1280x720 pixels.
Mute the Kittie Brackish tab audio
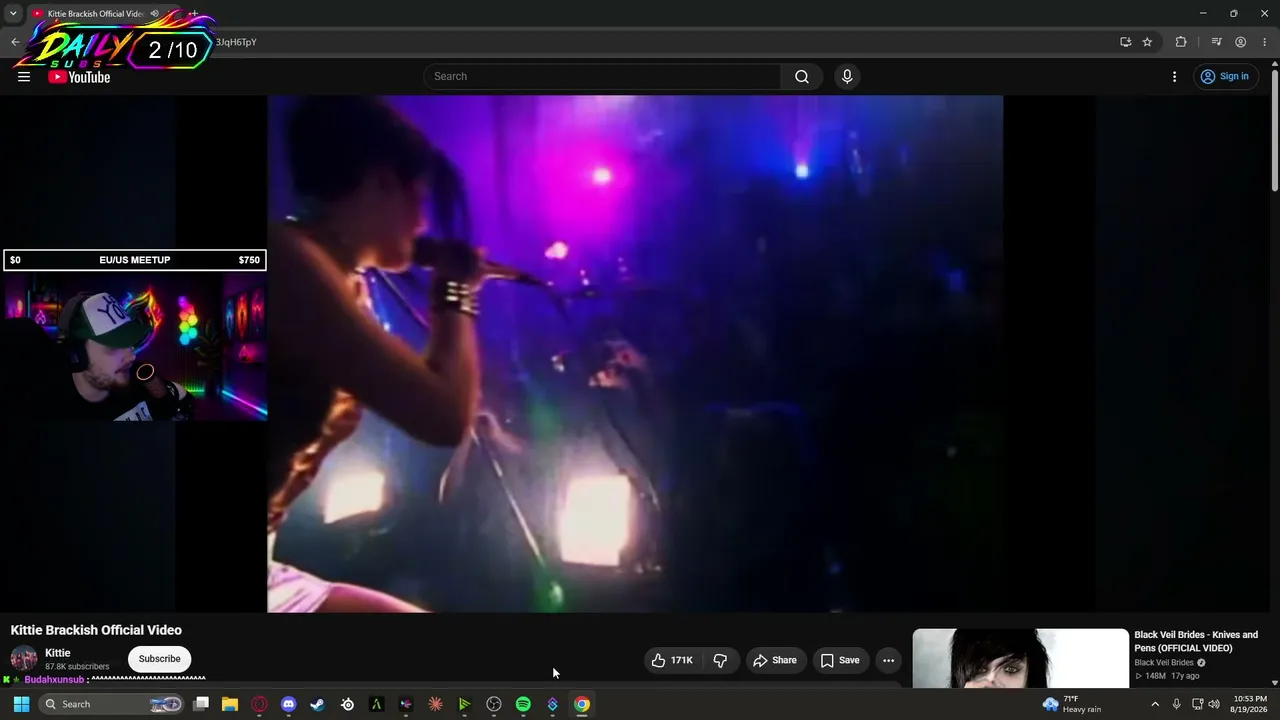click(x=154, y=13)
